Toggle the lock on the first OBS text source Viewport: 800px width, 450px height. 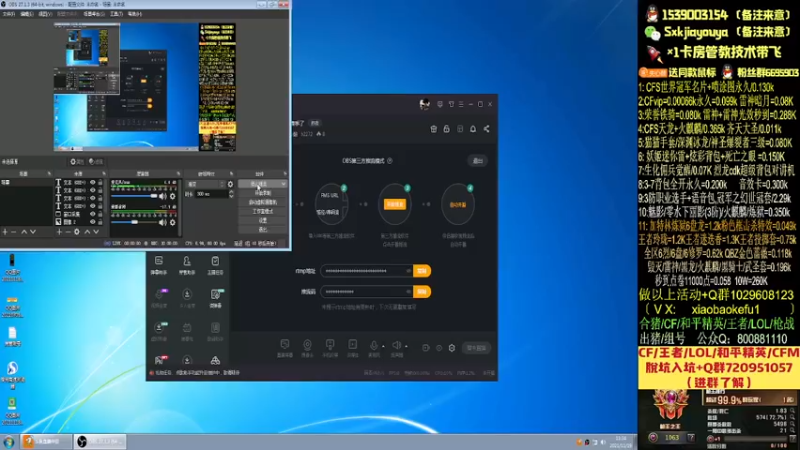[100, 182]
